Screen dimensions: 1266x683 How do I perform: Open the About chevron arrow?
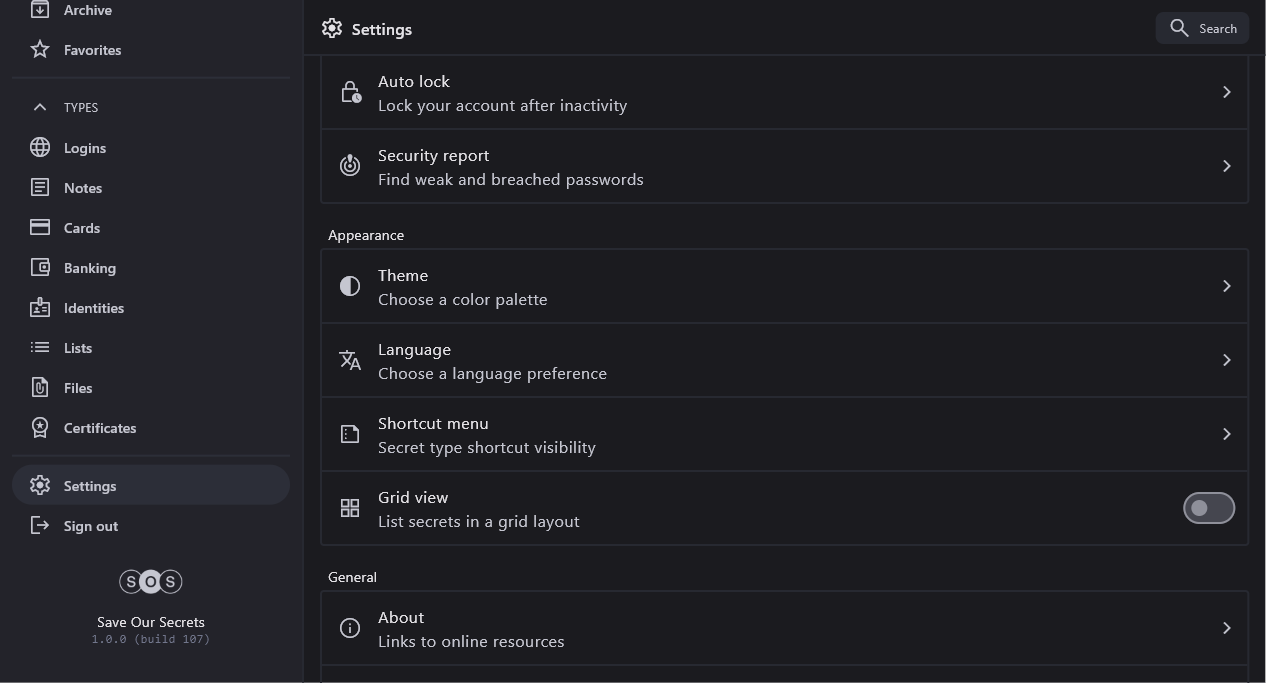click(x=1226, y=628)
